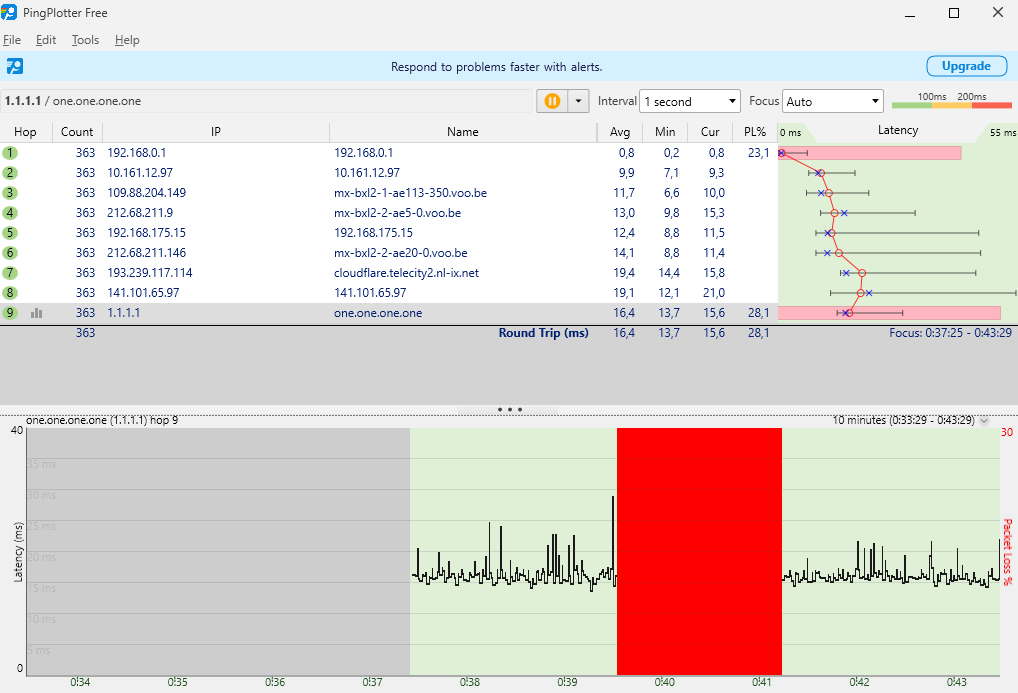
Task: Click the PL% column header
Action: pos(755,132)
